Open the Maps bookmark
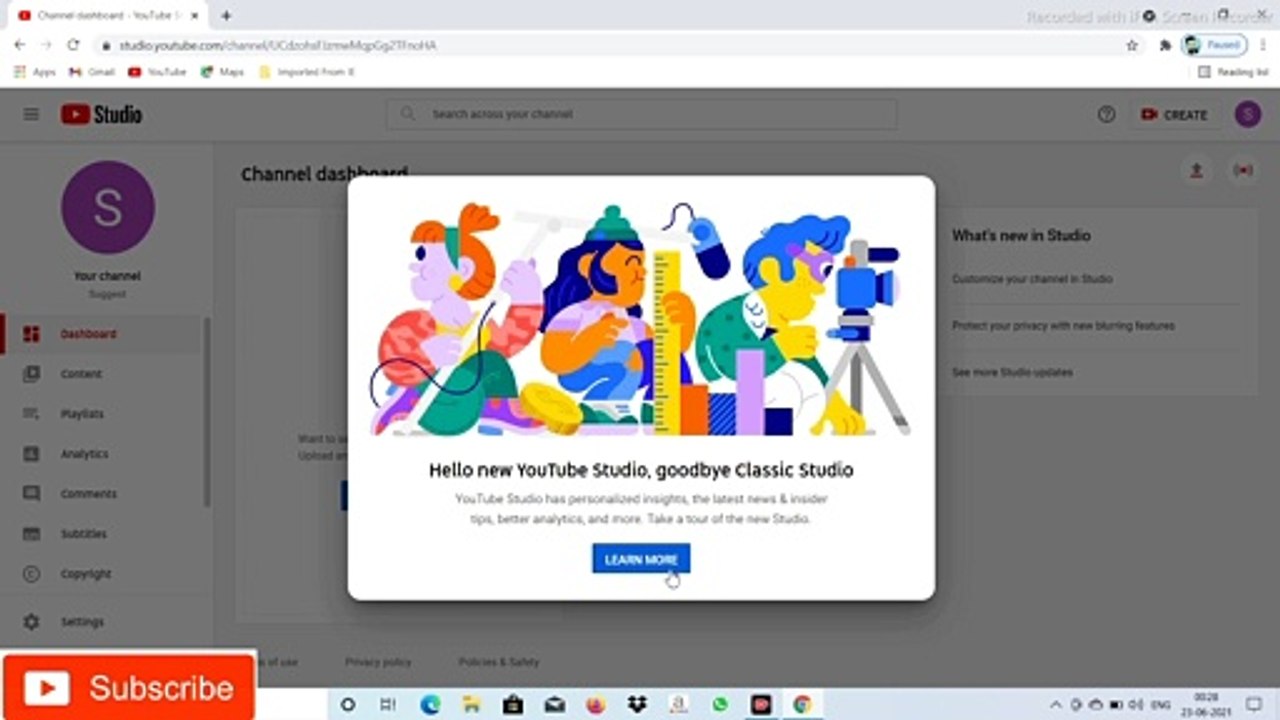This screenshot has width=1280, height=720. (x=222, y=72)
